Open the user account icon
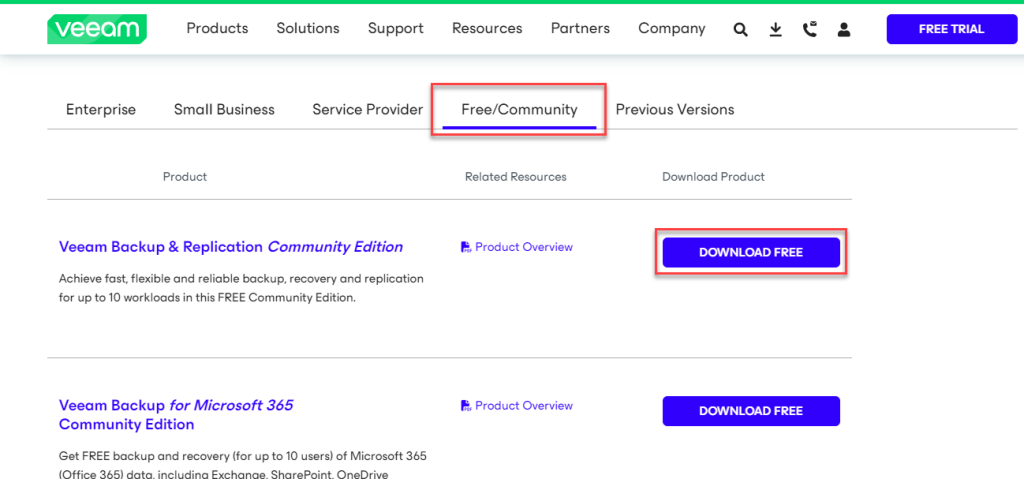 [844, 30]
